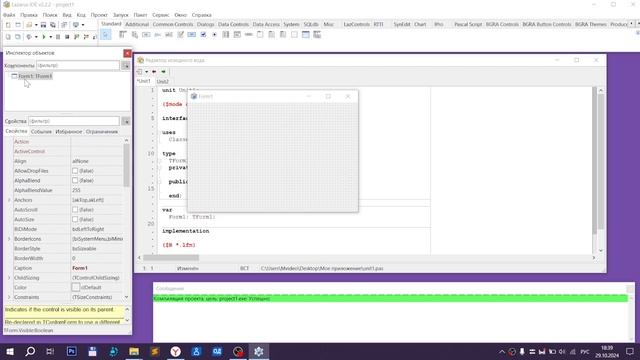Click the Color property default swatch

click(x=76, y=287)
